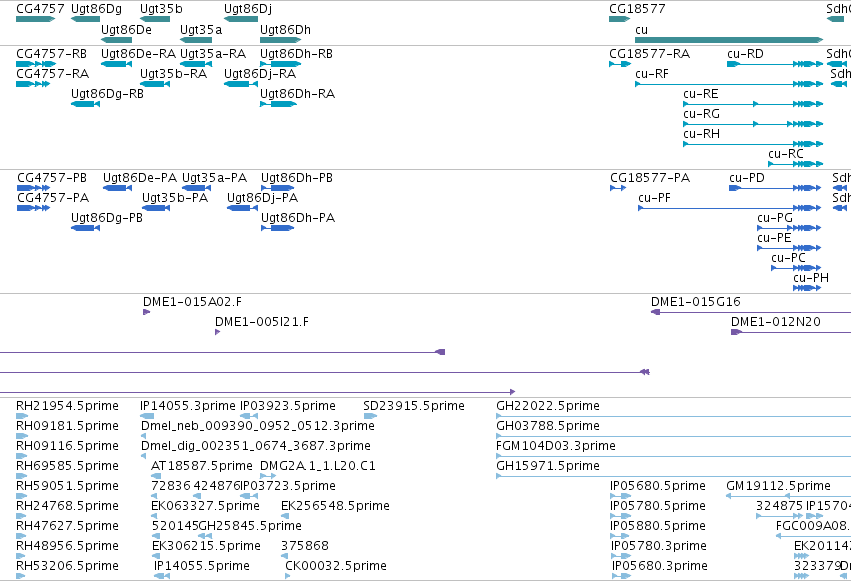Click the cu-RF transcript label
The image size is (851, 581).
(x=652, y=74)
